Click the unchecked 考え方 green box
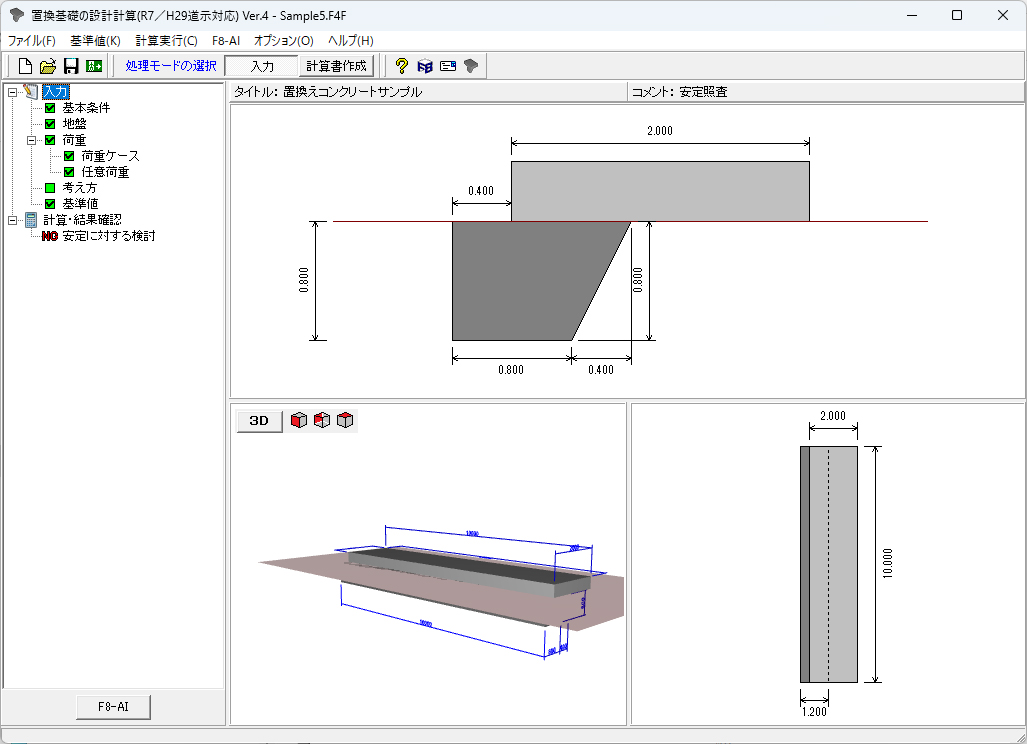The image size is (1027, 744). click(x=50, y=188)
